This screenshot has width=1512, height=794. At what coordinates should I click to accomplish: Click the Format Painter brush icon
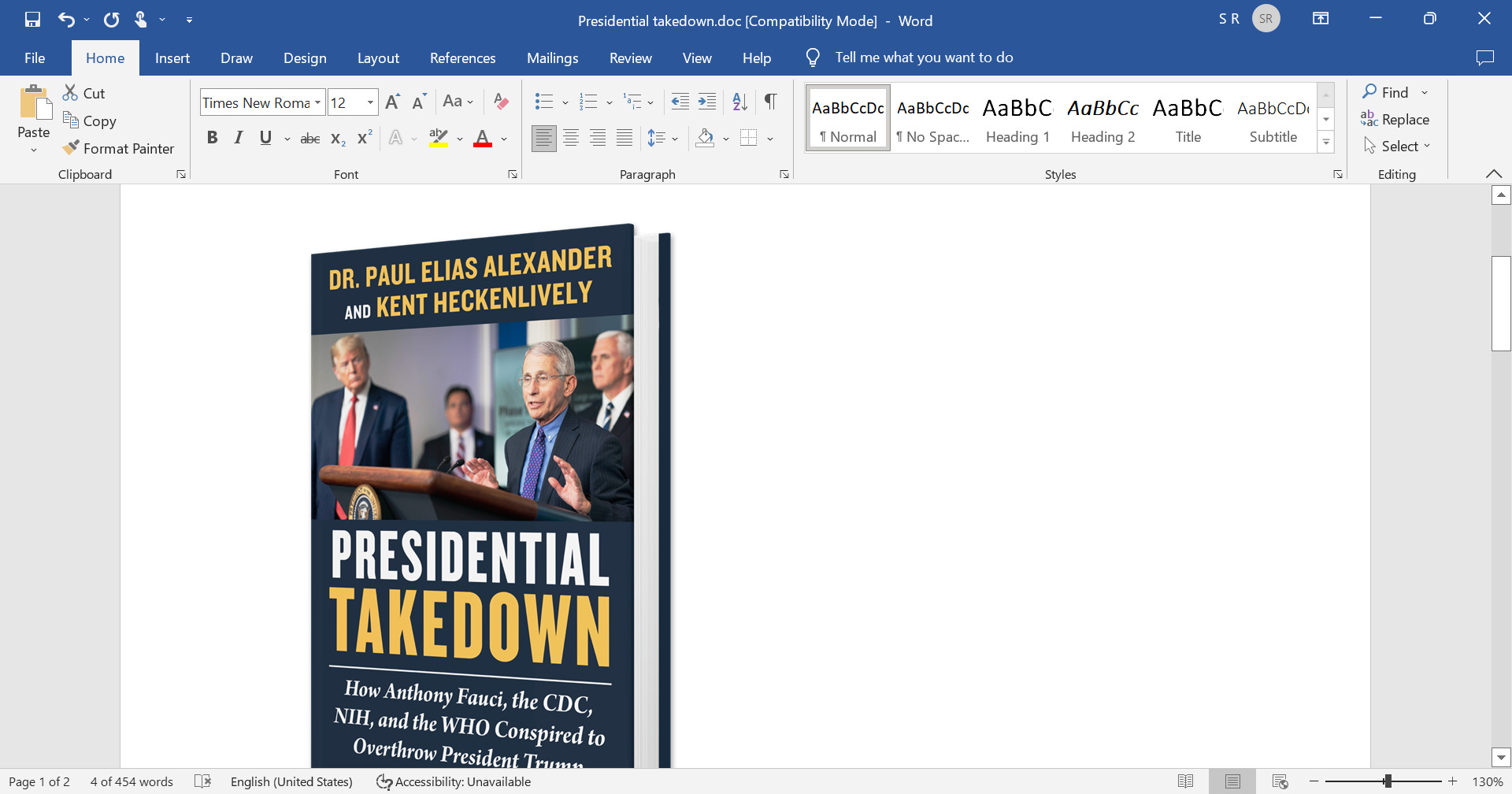tap(71, 148)
